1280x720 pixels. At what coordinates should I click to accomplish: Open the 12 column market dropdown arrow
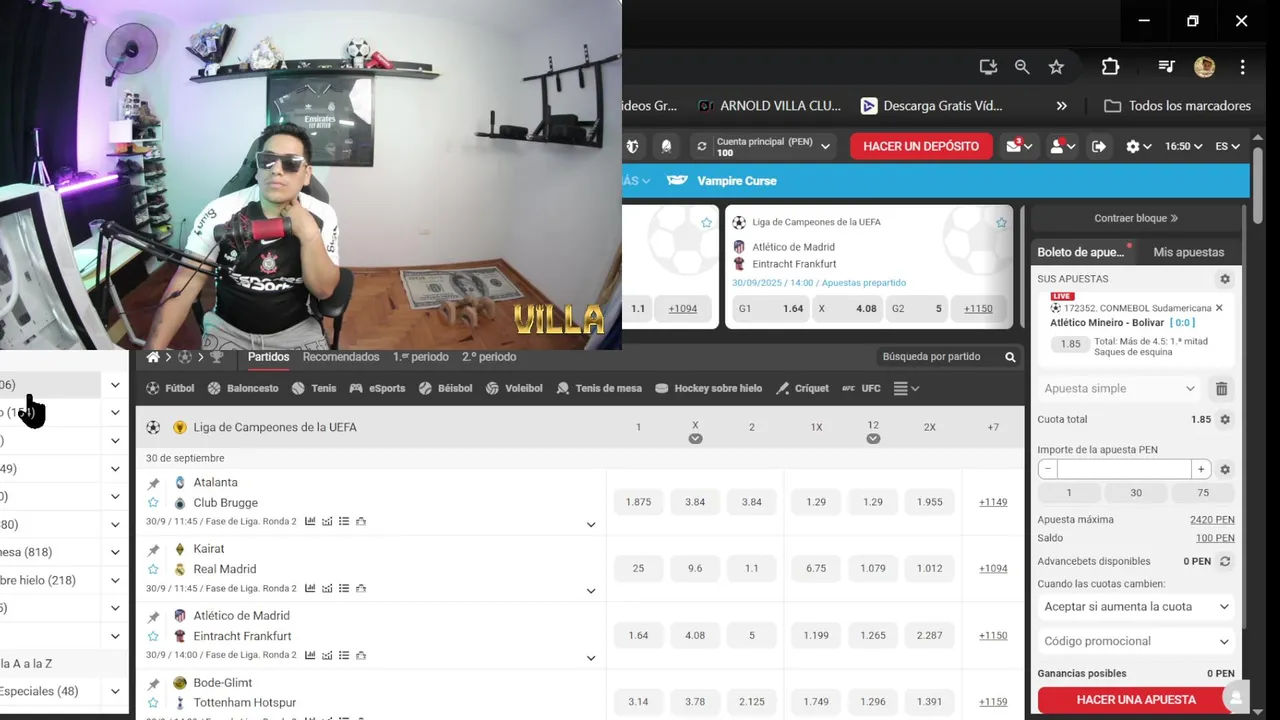coord(873,439)
